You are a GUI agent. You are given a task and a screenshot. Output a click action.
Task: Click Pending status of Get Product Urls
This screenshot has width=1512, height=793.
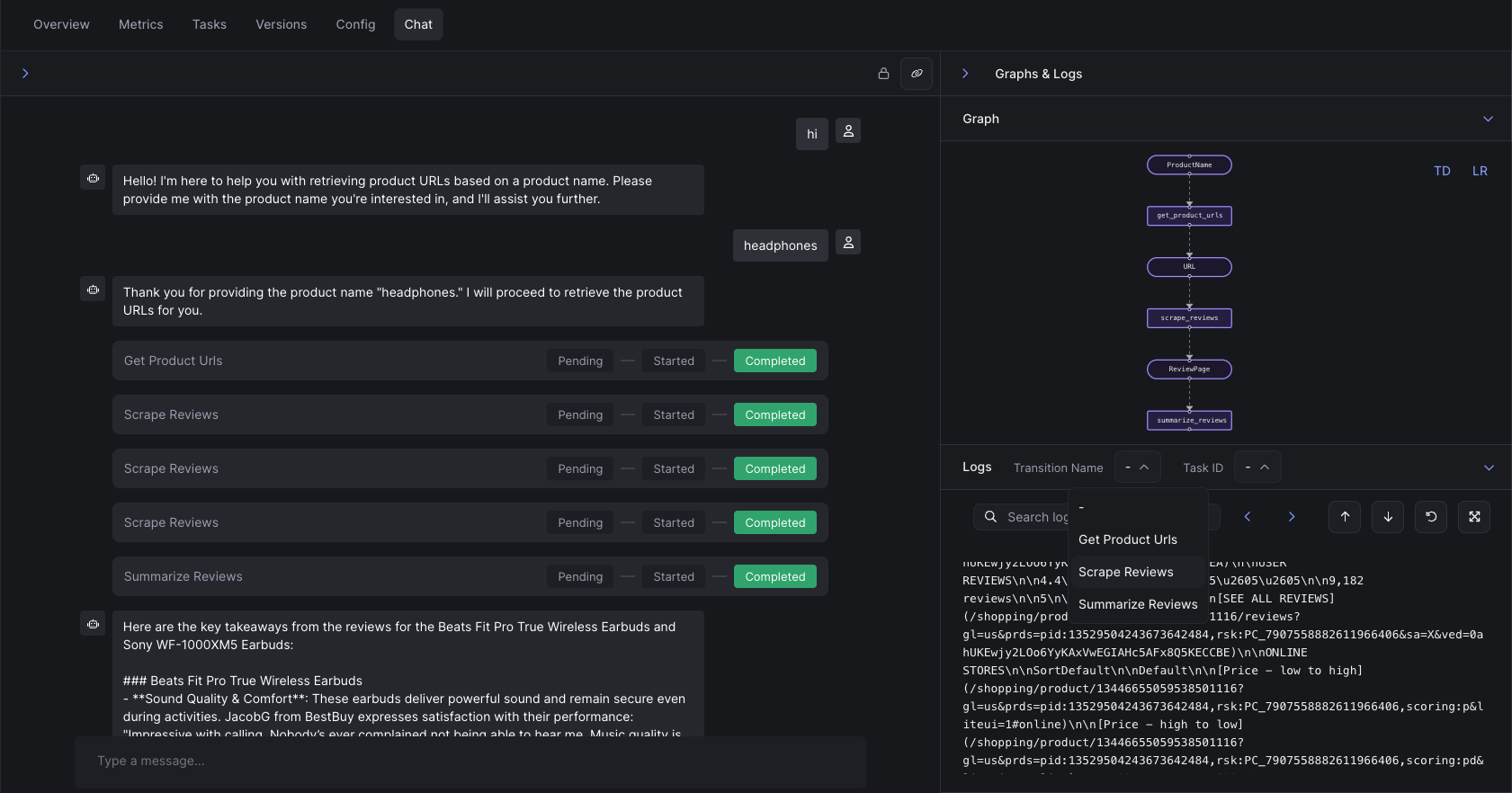pyautogui.click(x=580, y=361)
